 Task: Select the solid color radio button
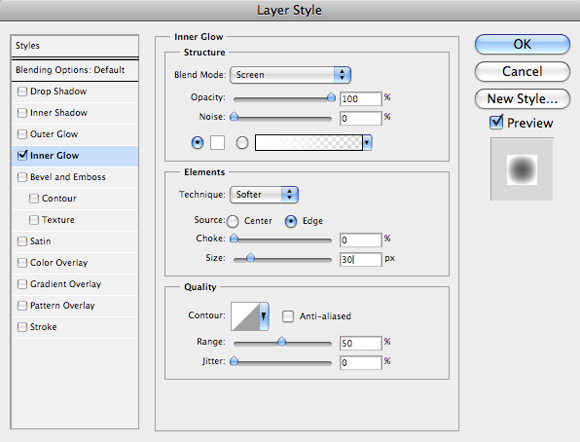[x=198, y=142]
